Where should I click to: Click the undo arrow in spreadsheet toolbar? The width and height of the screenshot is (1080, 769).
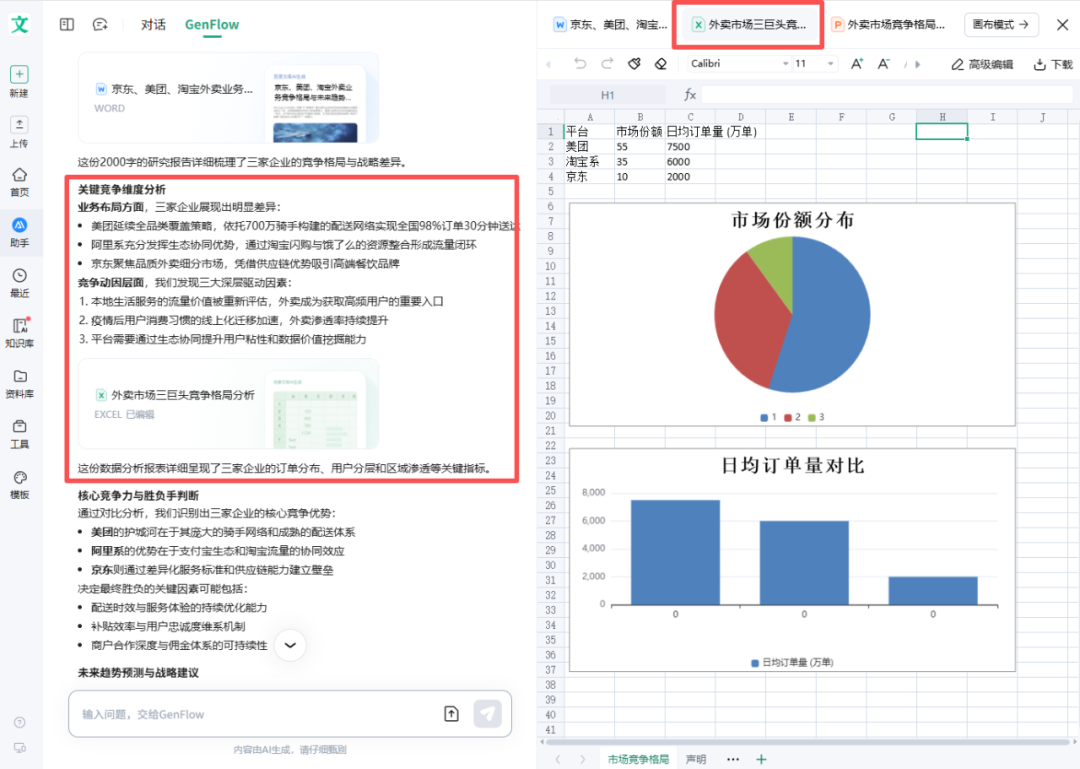[580, 63]
